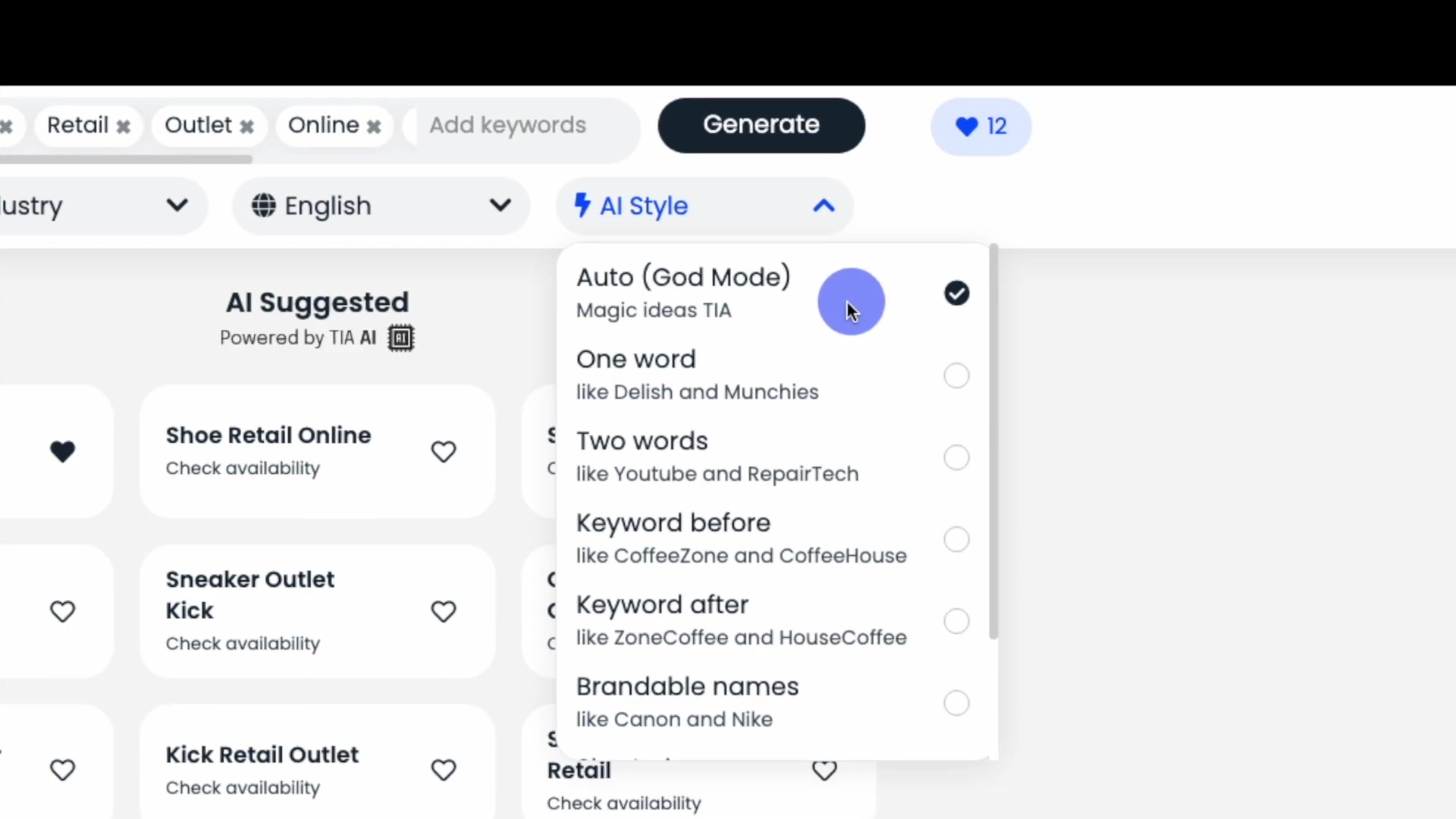The image size is (1456, 819).
Task: Favorite the Shoe Retail Online name
Action: pyautogui.click(x=444, y=452)
